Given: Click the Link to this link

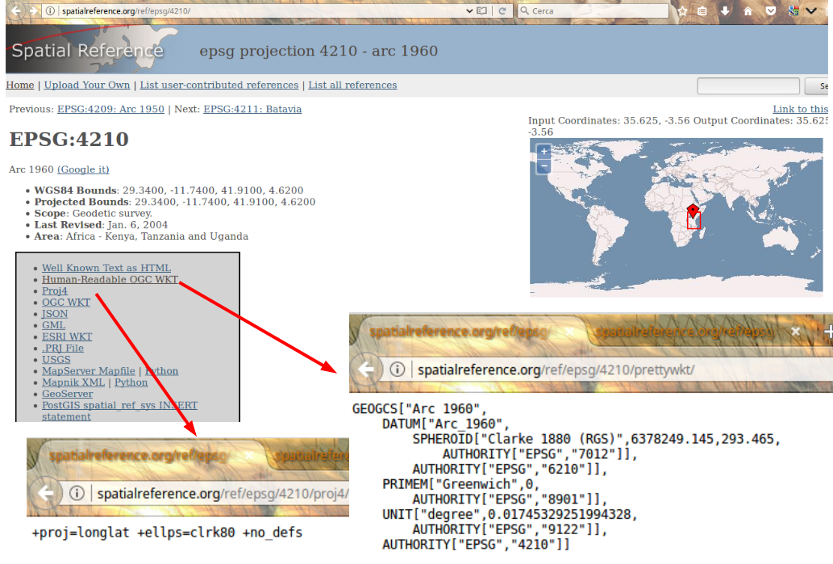Looking at the screenshot, I should pyautogui.click(x=801, y=109).
